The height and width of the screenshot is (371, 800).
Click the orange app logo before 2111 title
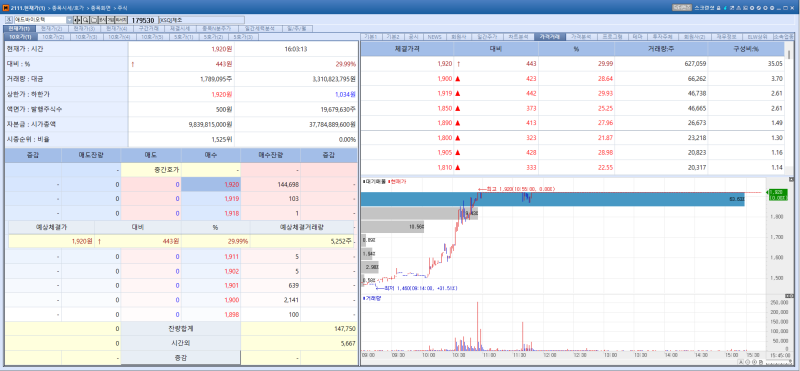[x=6, y=8]
